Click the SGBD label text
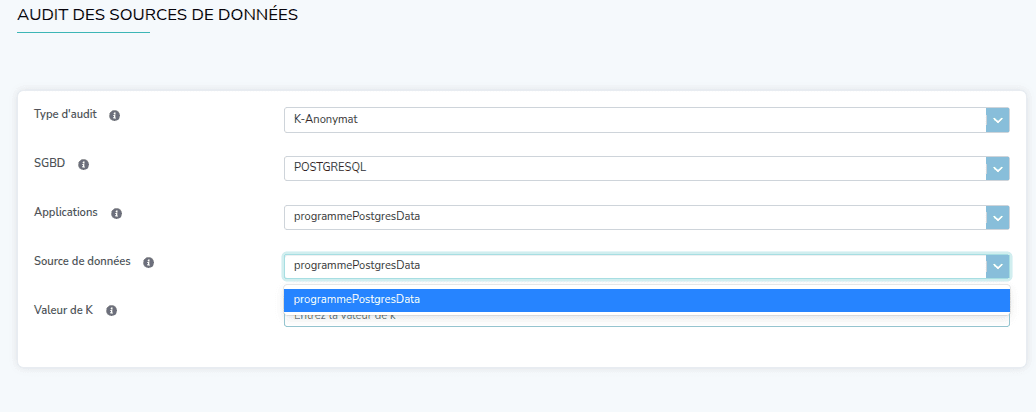This screenshot has height=412, width=1036. [49, 164]
